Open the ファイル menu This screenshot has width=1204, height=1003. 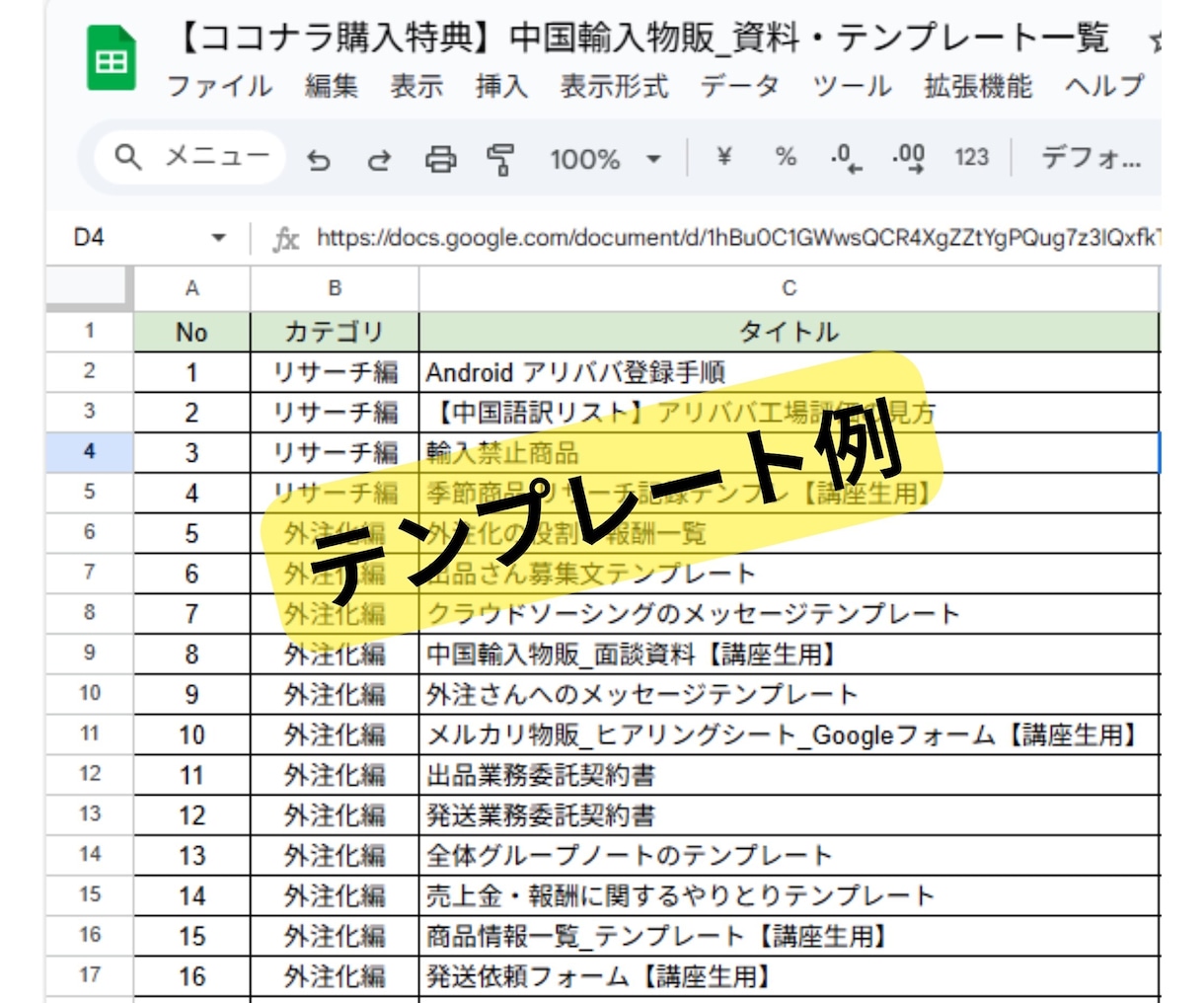tap(219, 86)
